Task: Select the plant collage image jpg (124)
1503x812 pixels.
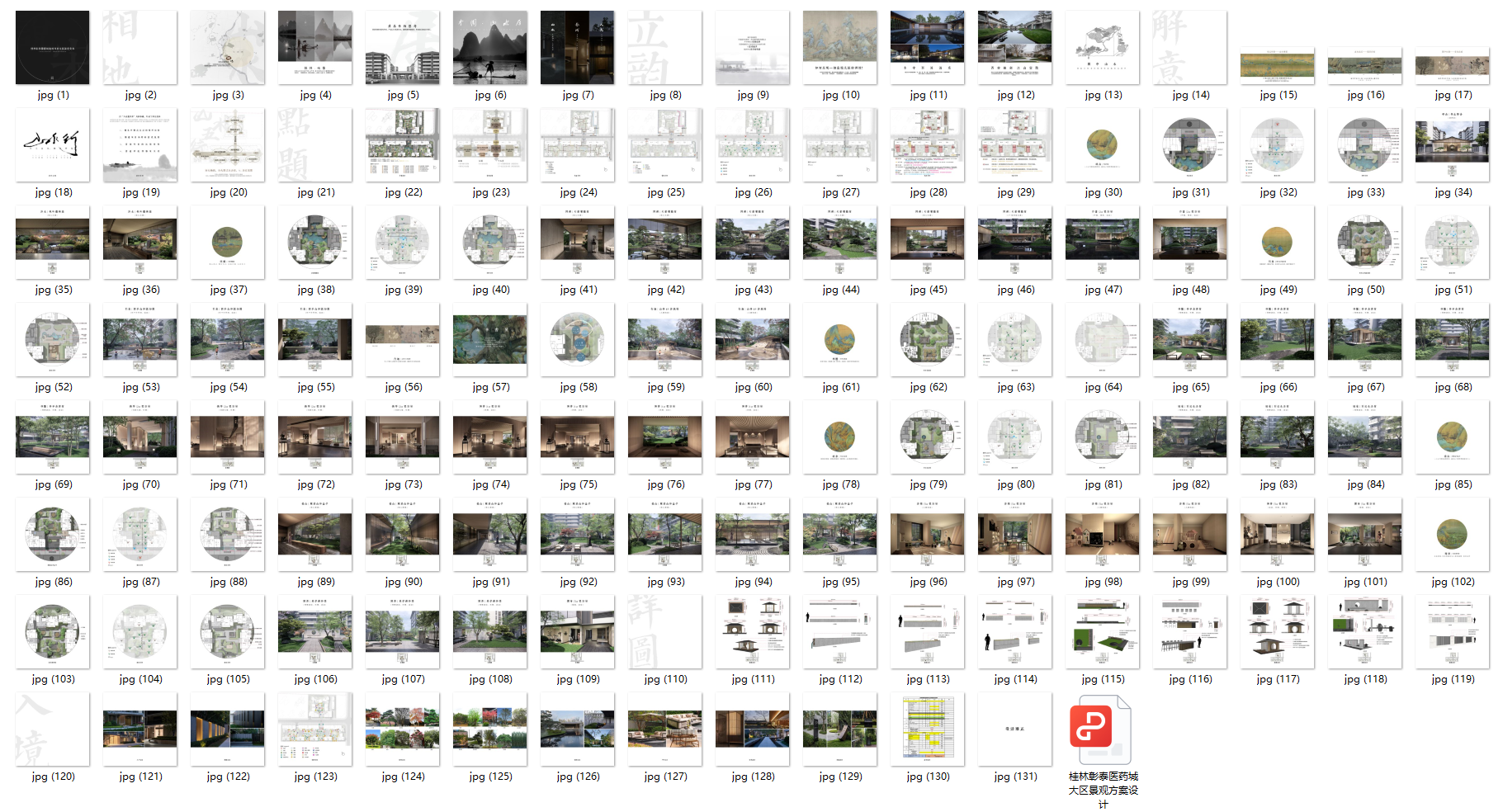Action: (x=403, y=729)
